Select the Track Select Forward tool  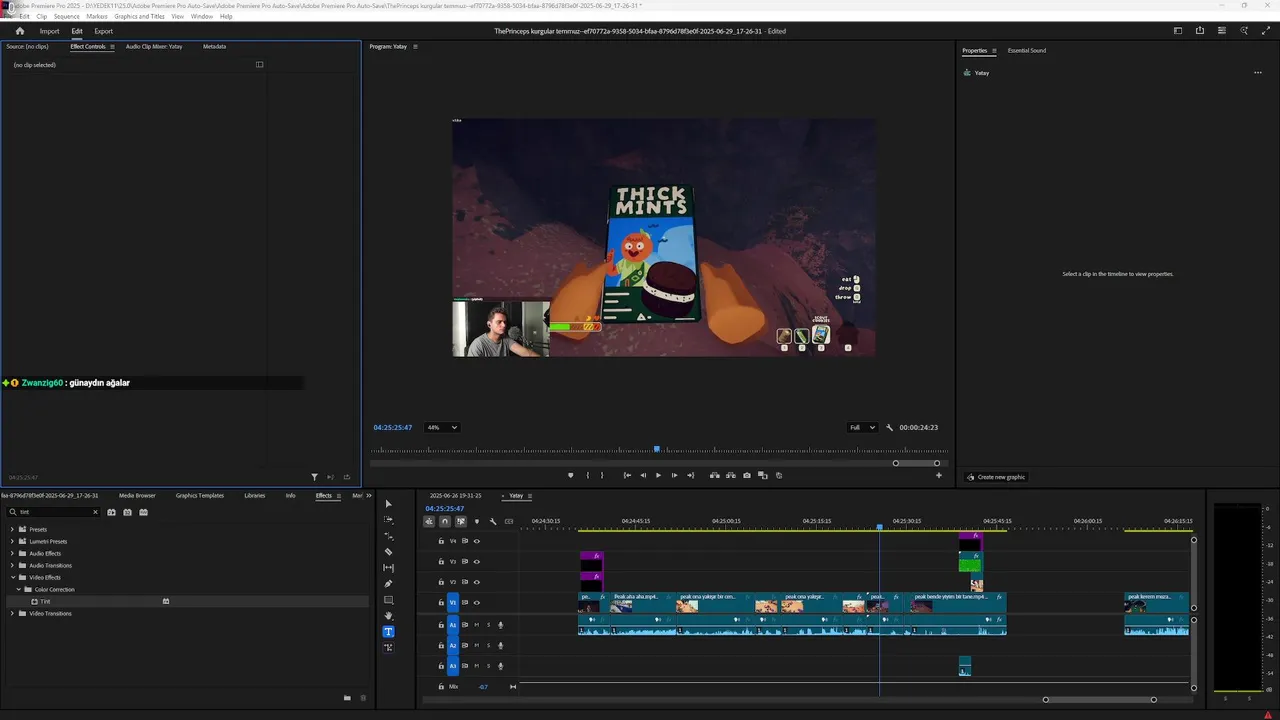389,520
